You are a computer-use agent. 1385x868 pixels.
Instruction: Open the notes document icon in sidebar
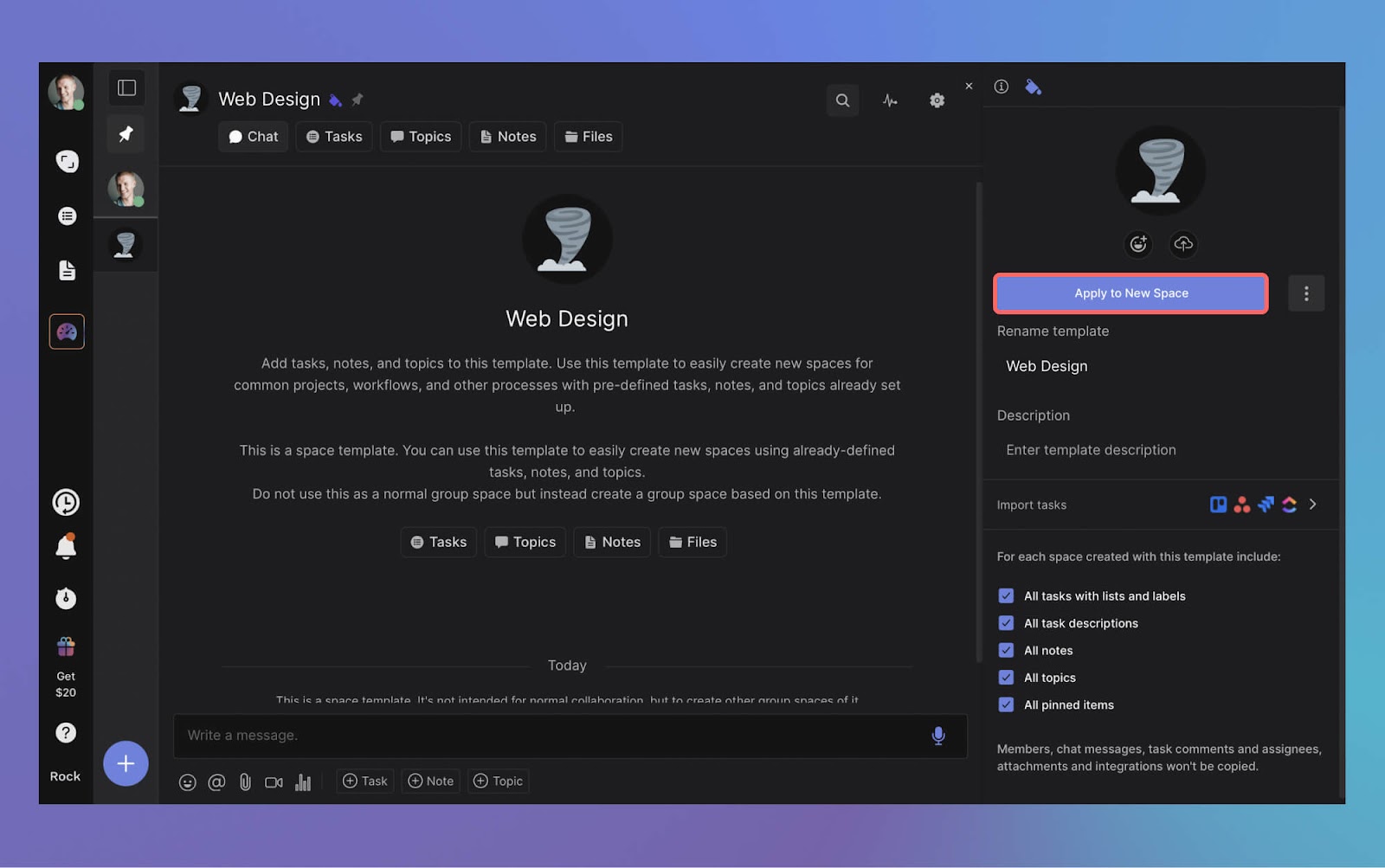tap(67, 270)
